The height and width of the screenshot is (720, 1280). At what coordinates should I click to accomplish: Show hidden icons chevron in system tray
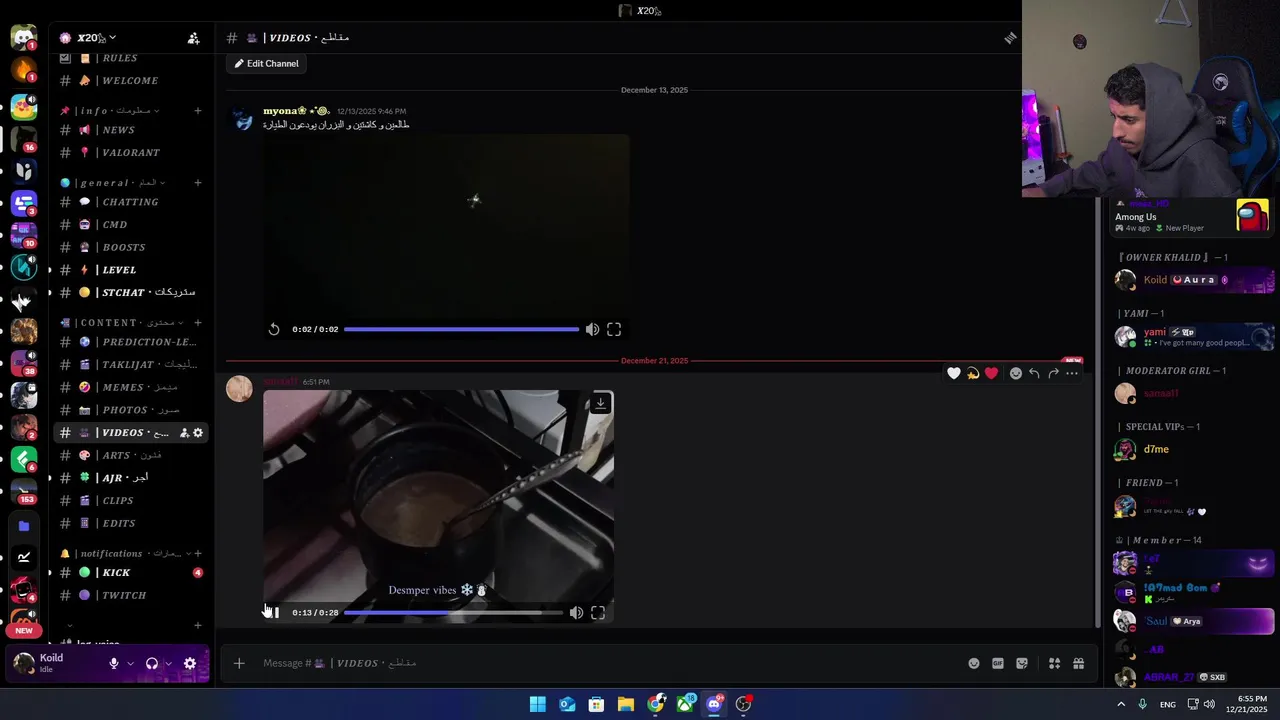coord(1121,704)
